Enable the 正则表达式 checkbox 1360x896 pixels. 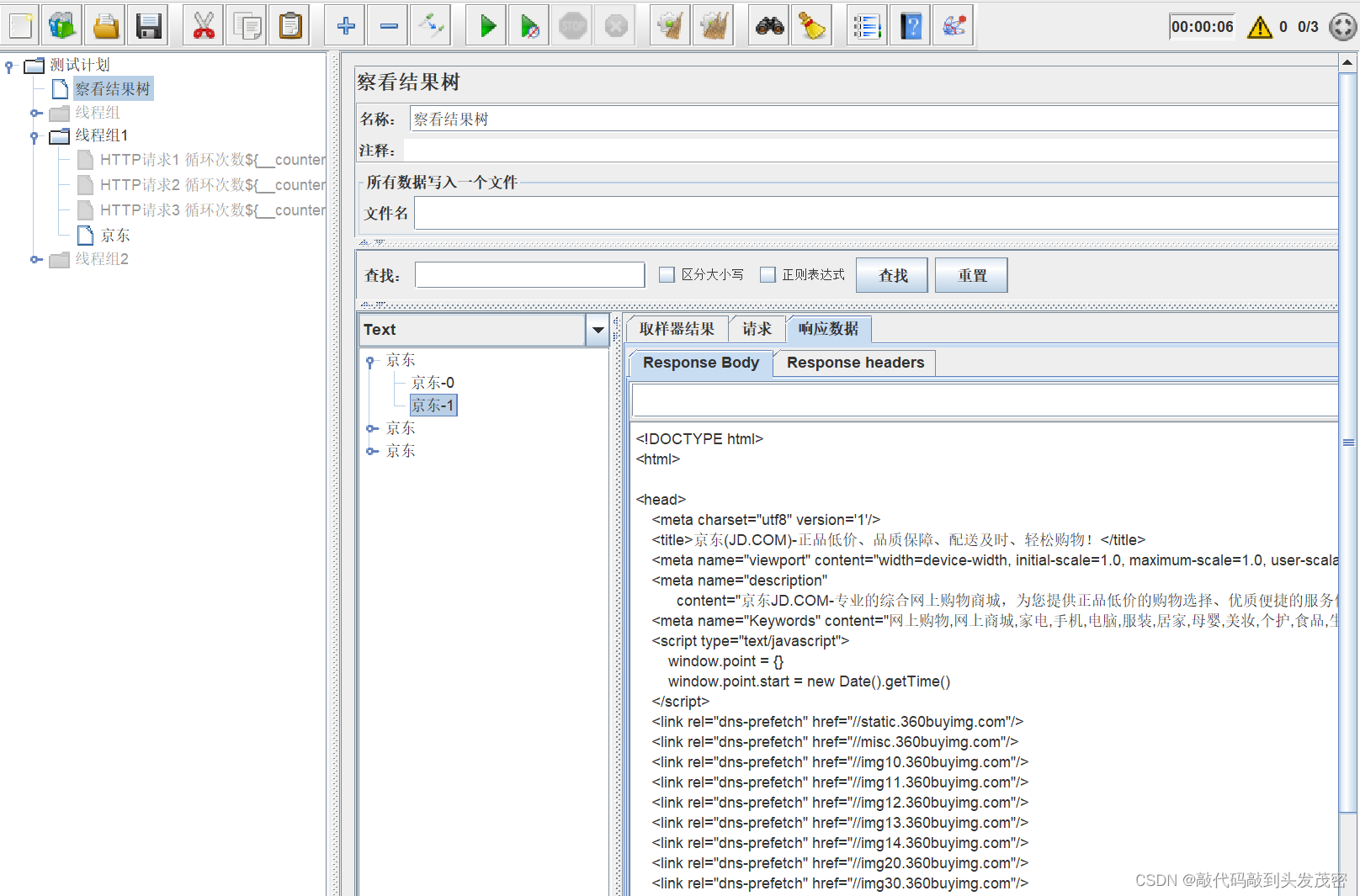pos(768,275)
